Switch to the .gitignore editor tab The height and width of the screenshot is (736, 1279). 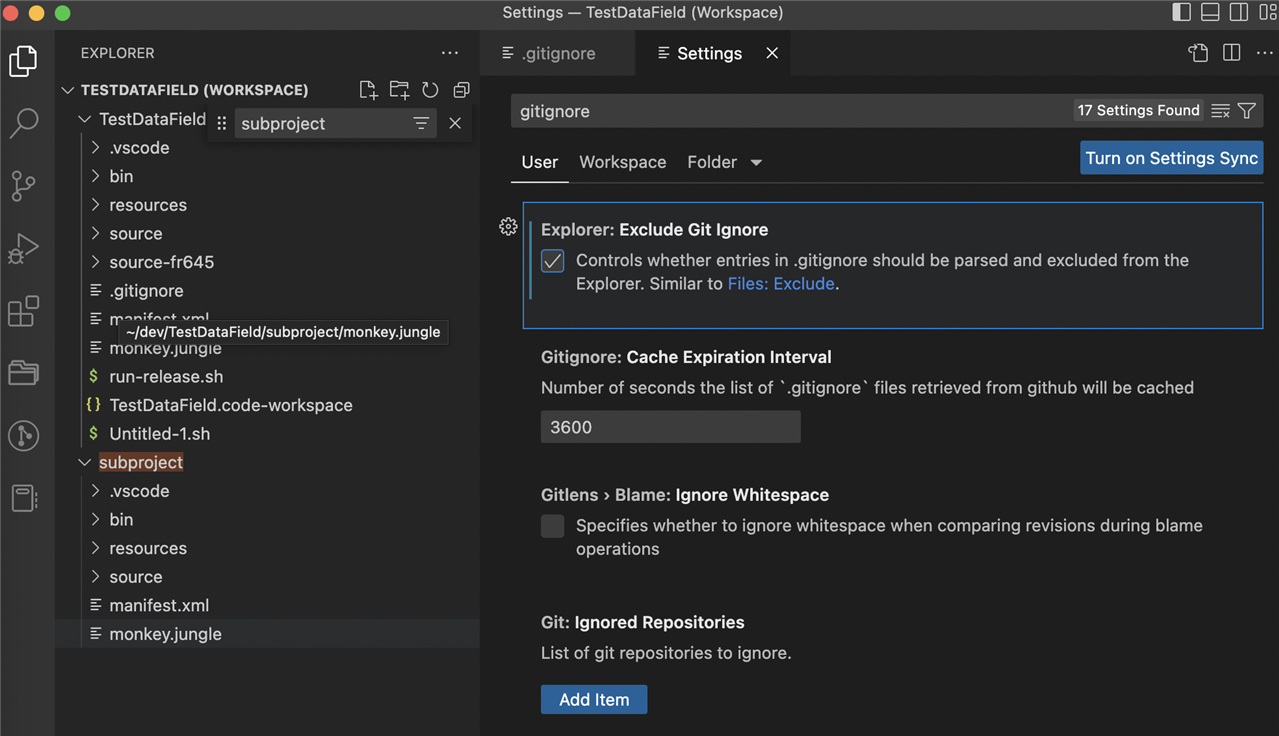558,54
